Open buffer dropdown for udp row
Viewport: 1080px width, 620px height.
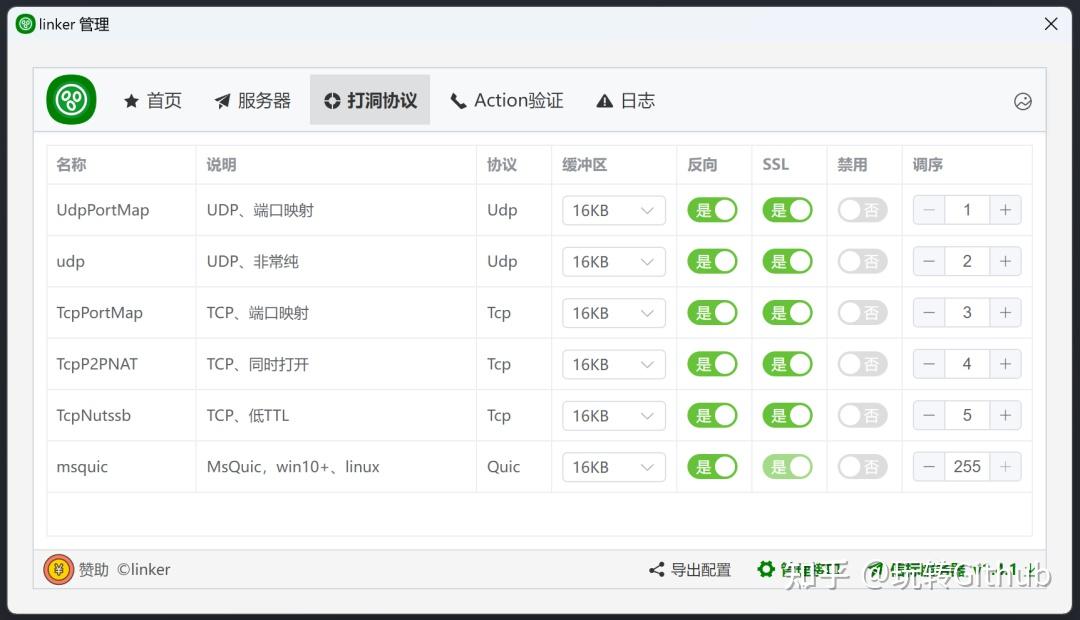coord(614,262)
